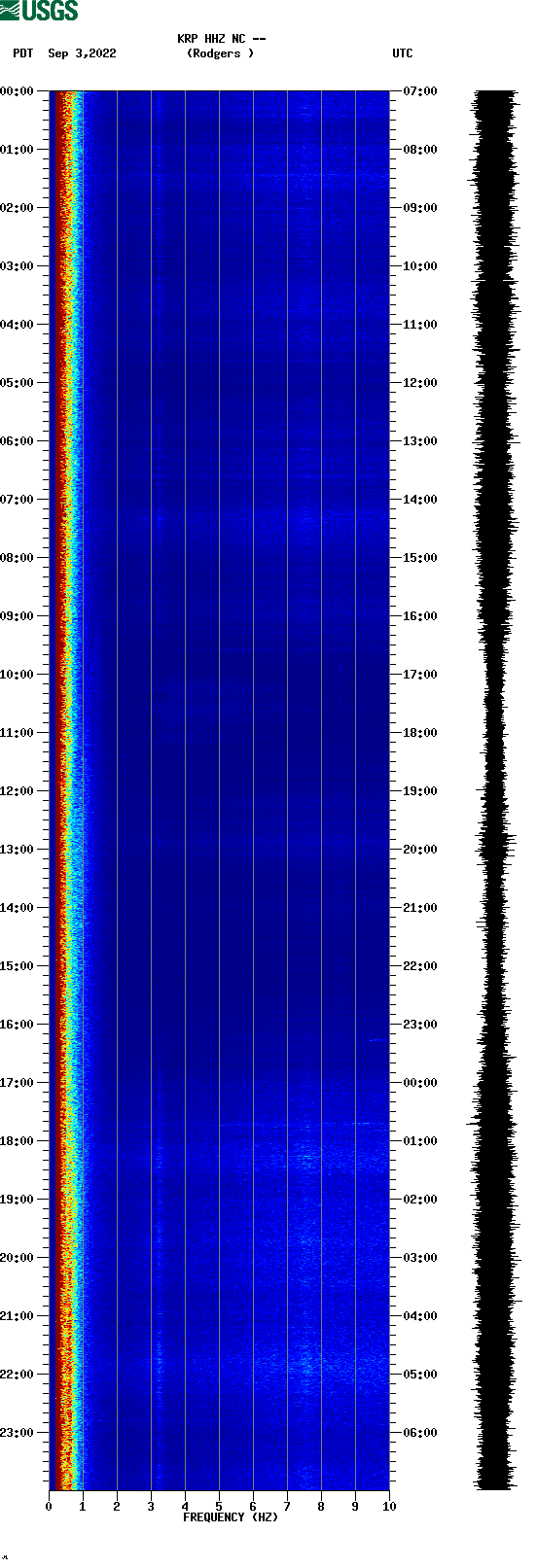
Task: Click the 04:00 PDT time label
Action: 18,325
